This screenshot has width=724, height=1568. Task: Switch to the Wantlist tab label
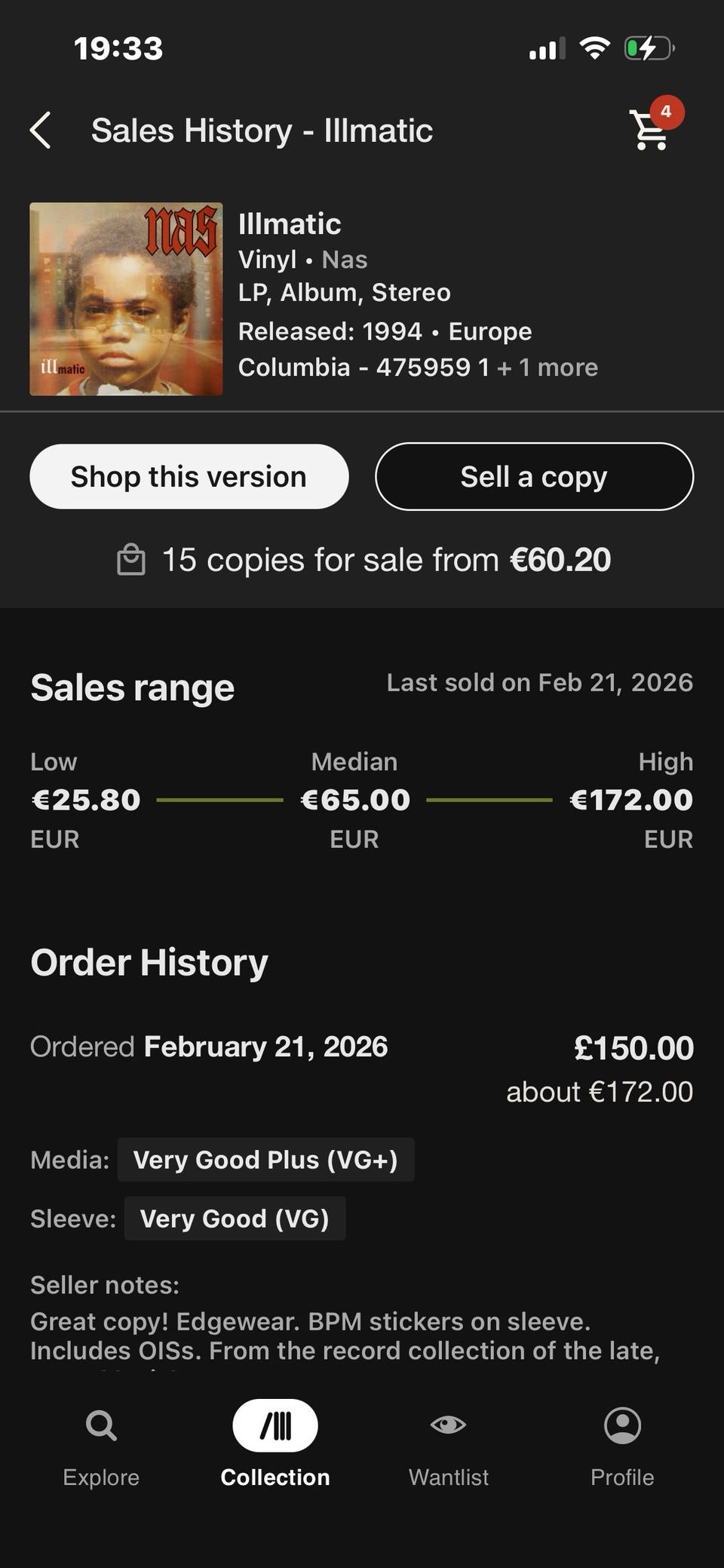coord(448,1477)
